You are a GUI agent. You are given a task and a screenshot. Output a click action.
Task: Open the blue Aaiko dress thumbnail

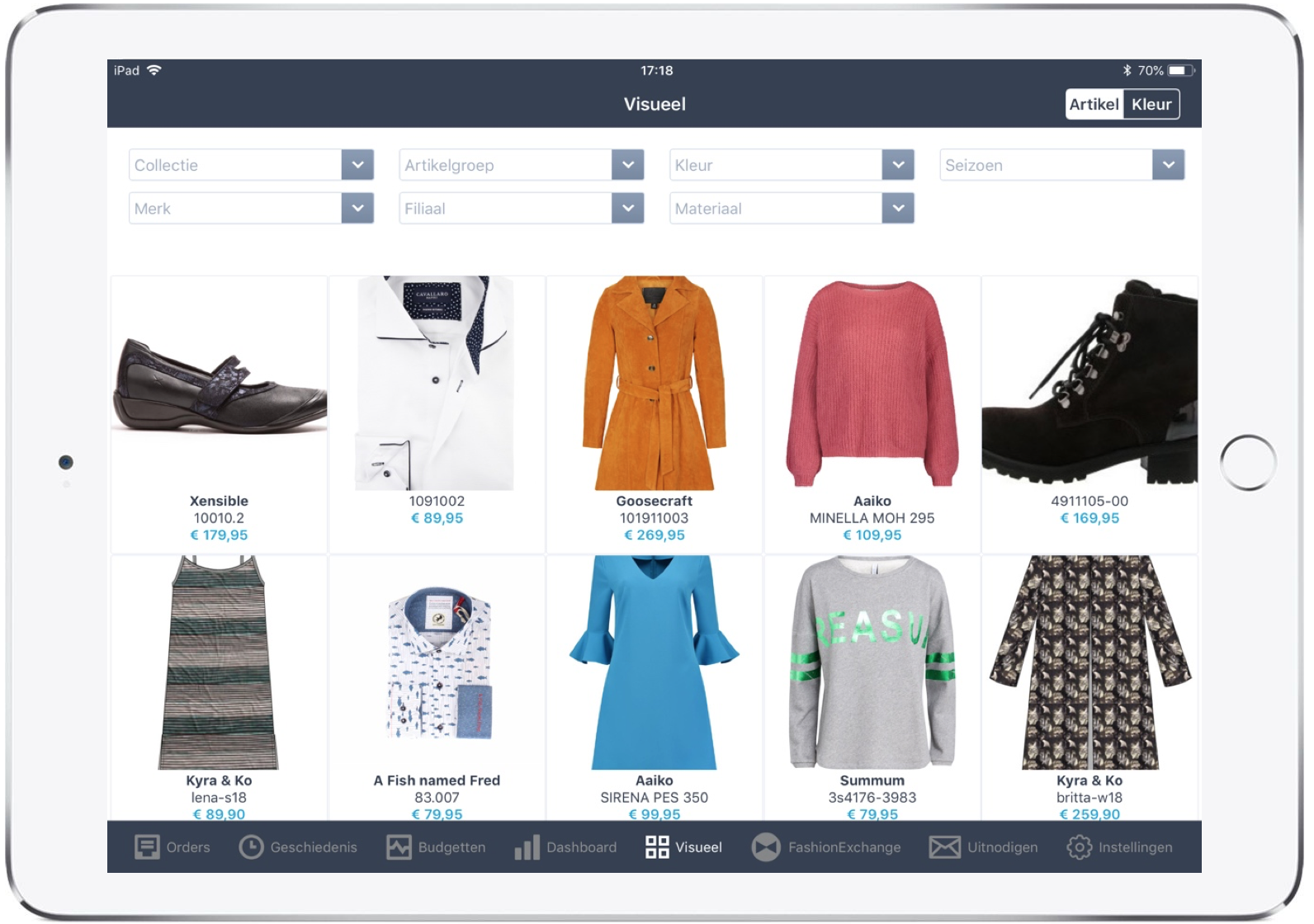point(655,662)
